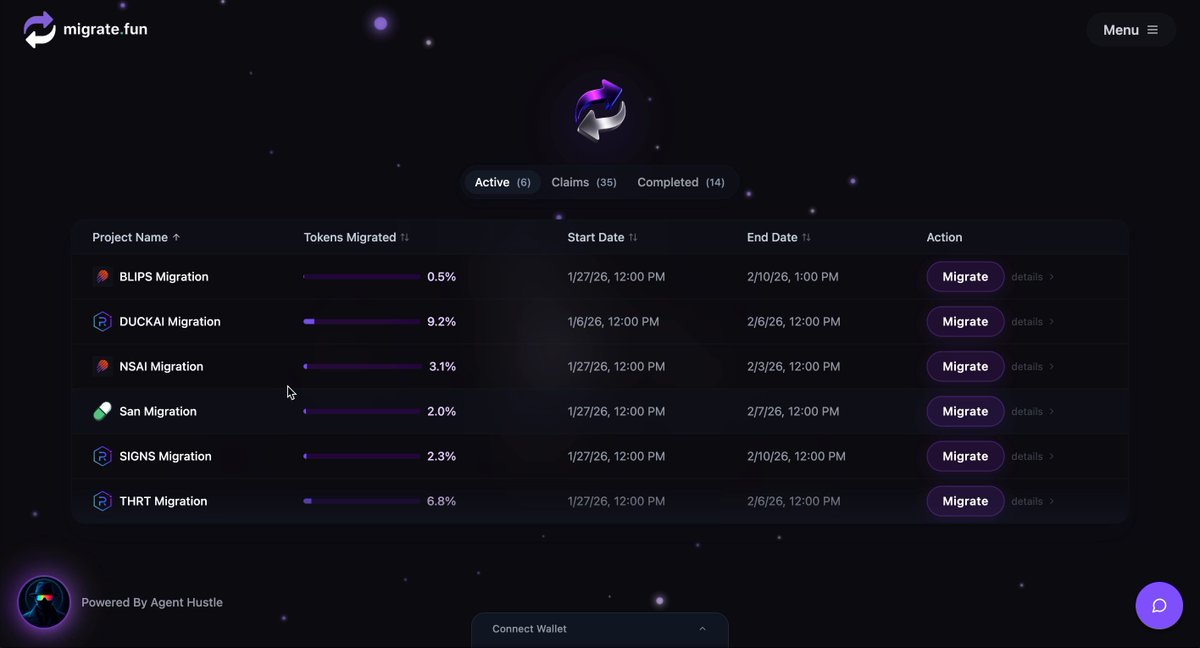Switch to the Completed tab
Image resolution: width=1200 pixels, height=648 pixels.
[x=681, y=182]
